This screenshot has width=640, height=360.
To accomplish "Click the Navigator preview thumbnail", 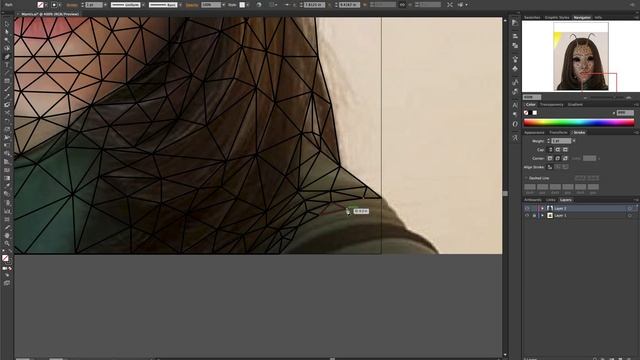I will 581,56.
